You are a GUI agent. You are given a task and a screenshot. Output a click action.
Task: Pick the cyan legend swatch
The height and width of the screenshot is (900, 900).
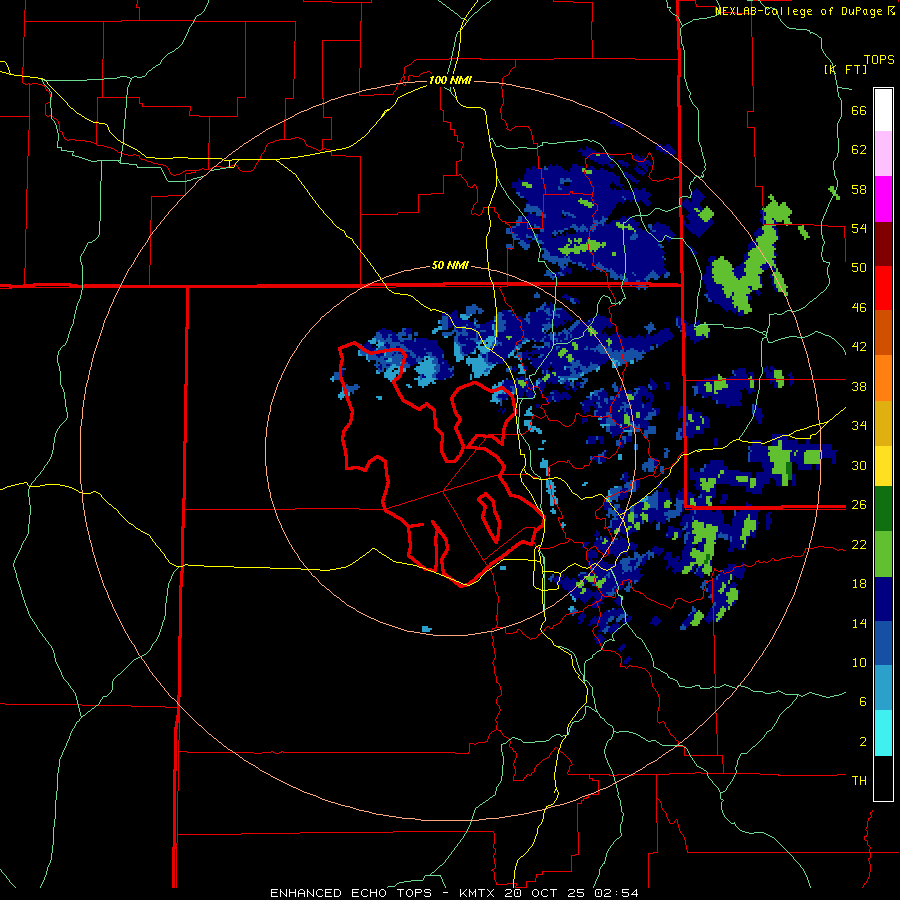(883, 733)
